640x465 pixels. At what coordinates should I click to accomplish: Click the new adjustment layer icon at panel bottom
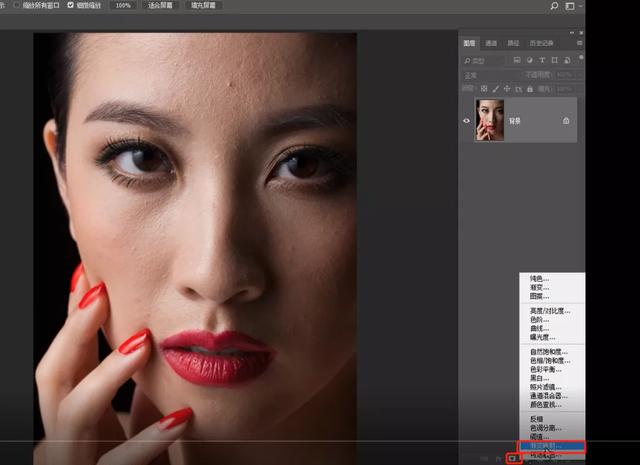click(x=513, y=458)
